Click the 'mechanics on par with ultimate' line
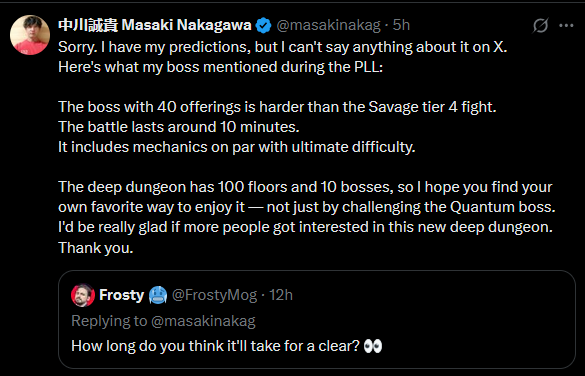This screenshot has width=585, height=376. point(237,147)
